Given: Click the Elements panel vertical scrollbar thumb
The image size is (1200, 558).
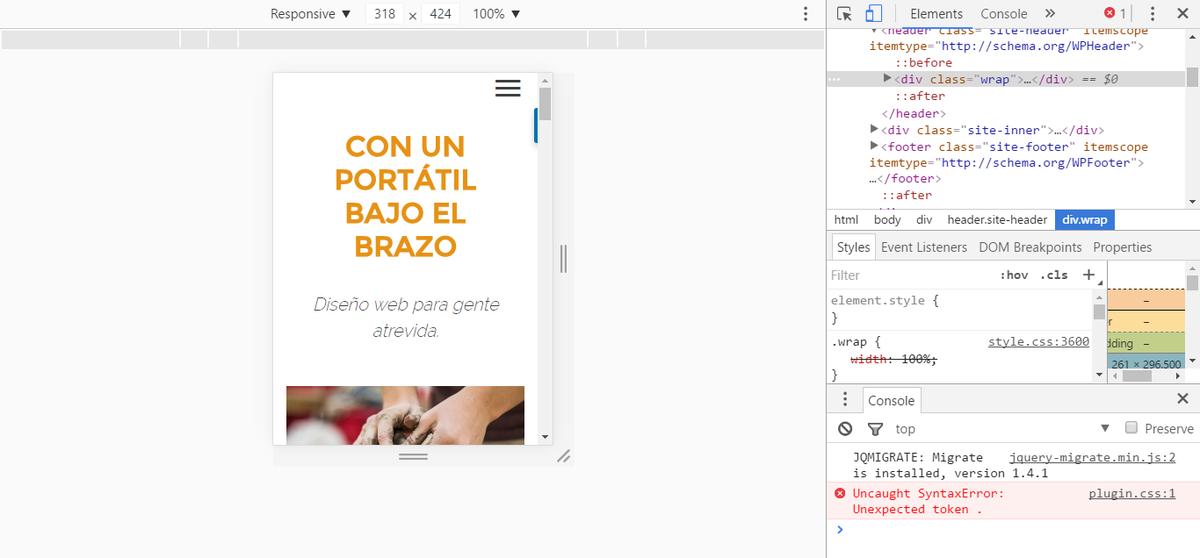Looking at the screenshot, I should pos(1192,78).
